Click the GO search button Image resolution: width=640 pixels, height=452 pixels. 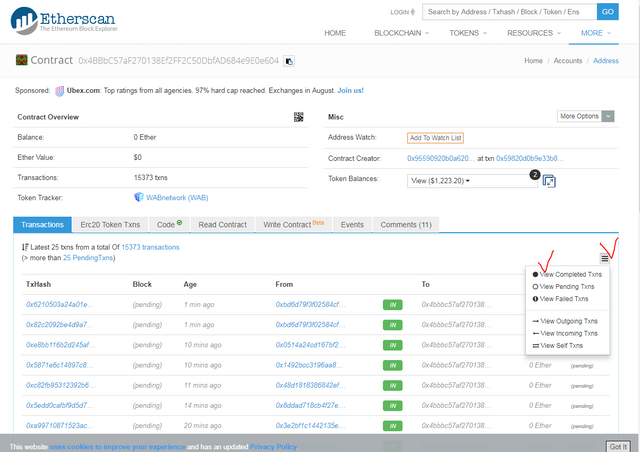pyautogui.click(x=607, y=12)
